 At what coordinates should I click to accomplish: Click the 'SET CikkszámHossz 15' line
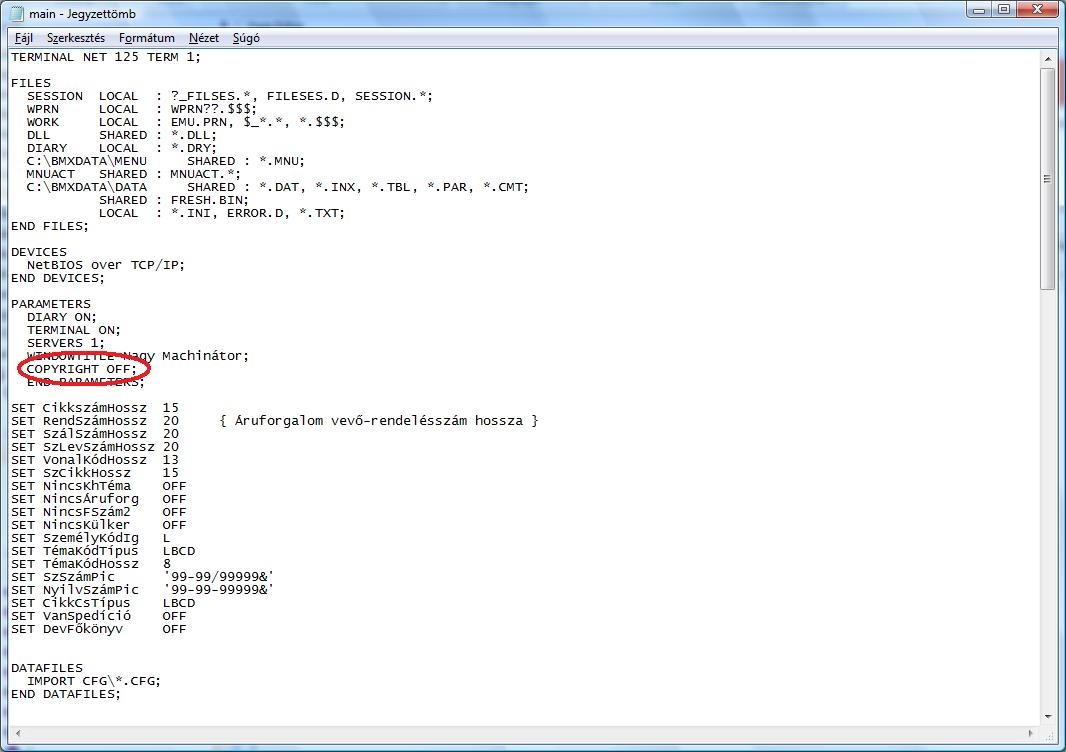[x=94, y=408]
